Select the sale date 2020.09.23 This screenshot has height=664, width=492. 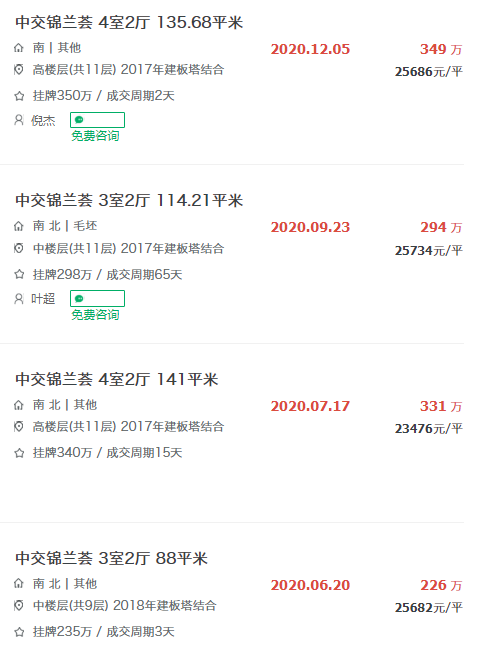pyautogui.click(x=310, y=227)
